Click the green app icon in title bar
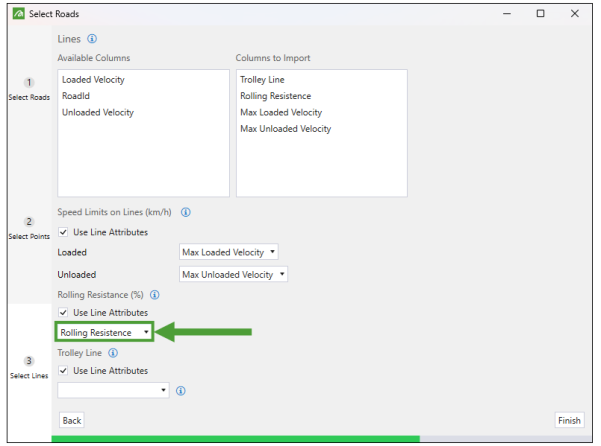The image size is (601, 446). click(x=18, y=14)
